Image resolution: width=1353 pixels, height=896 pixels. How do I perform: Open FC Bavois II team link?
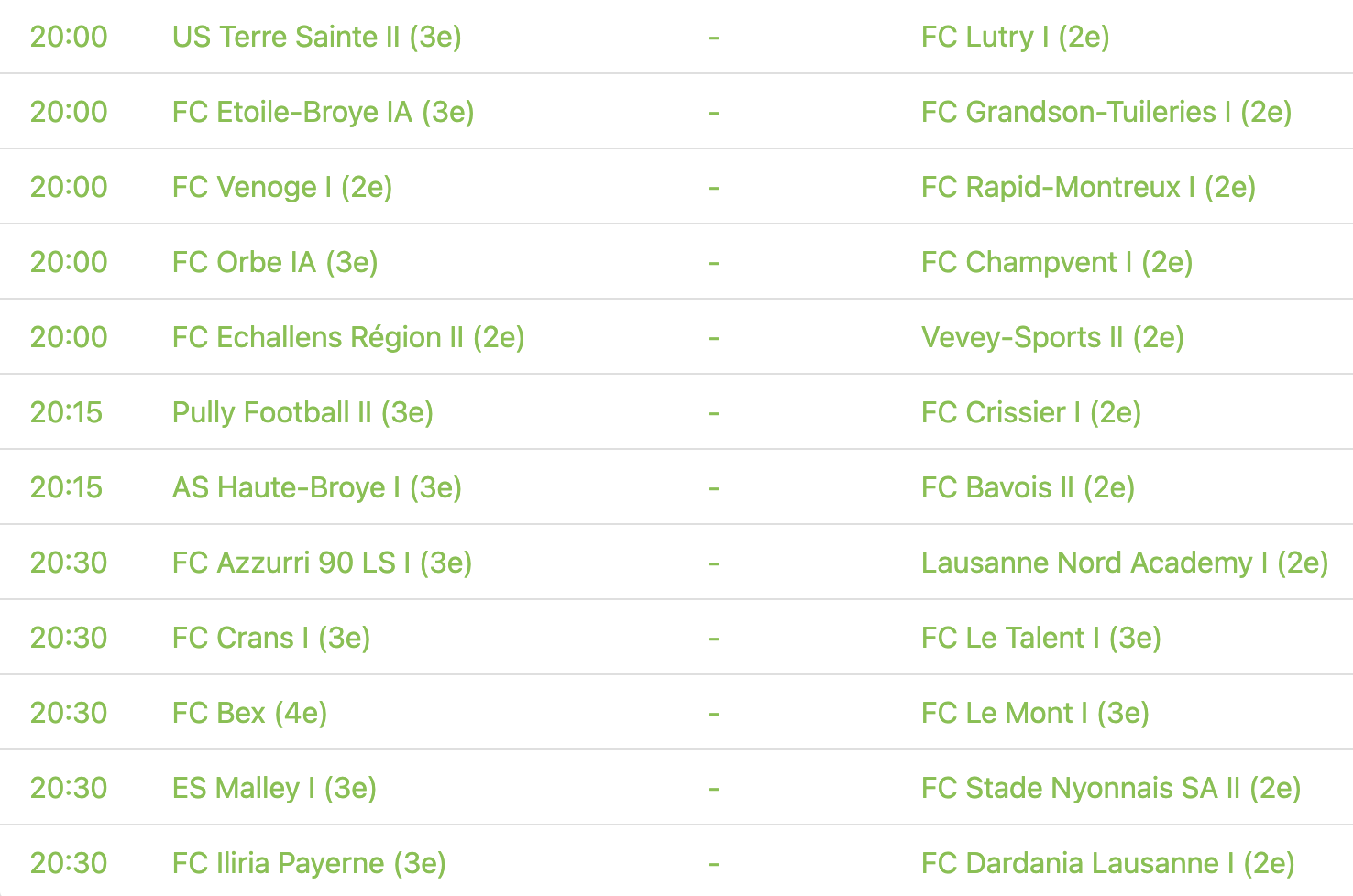(x=1028, y=487)
